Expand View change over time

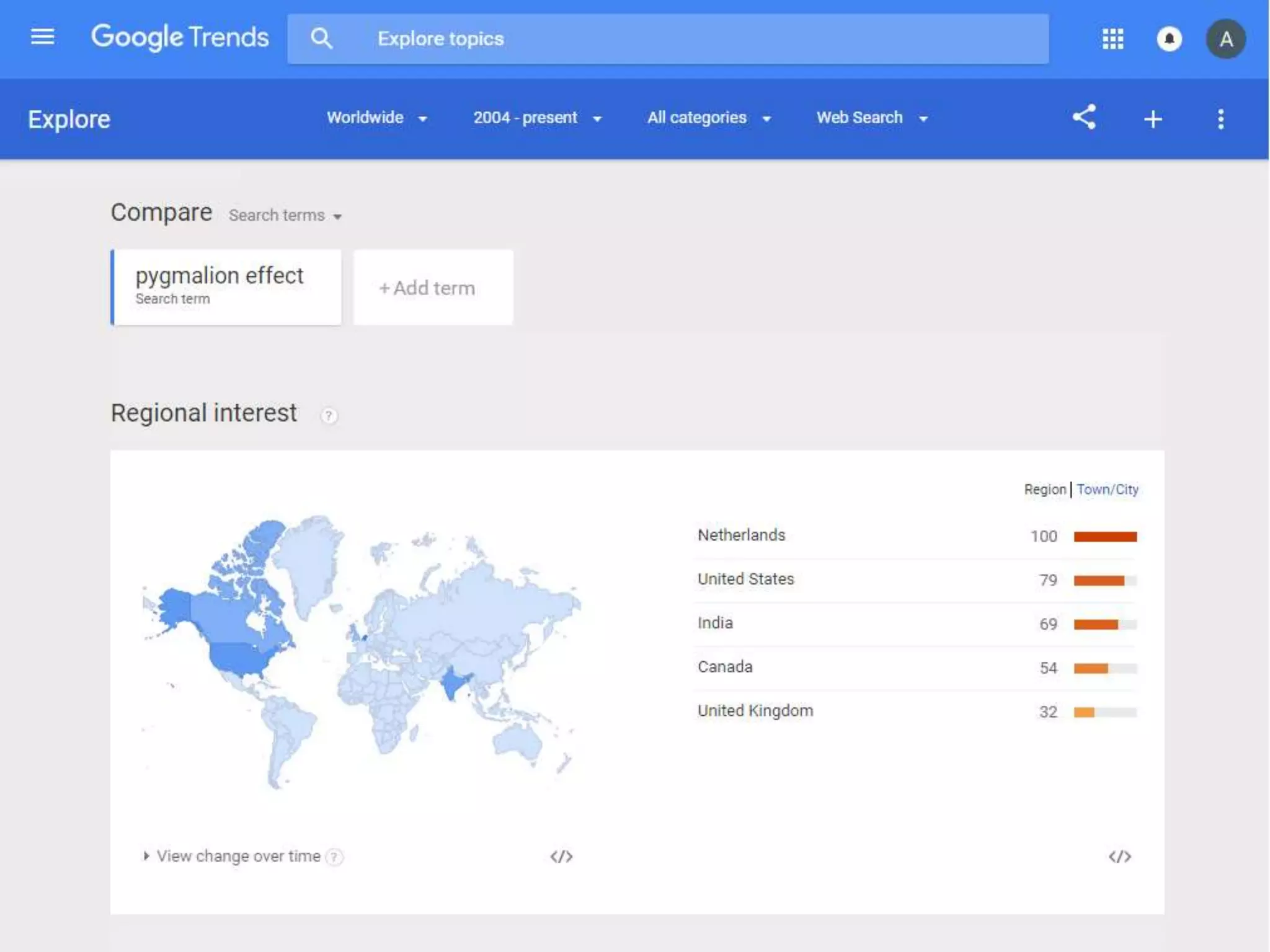point(238,857)
